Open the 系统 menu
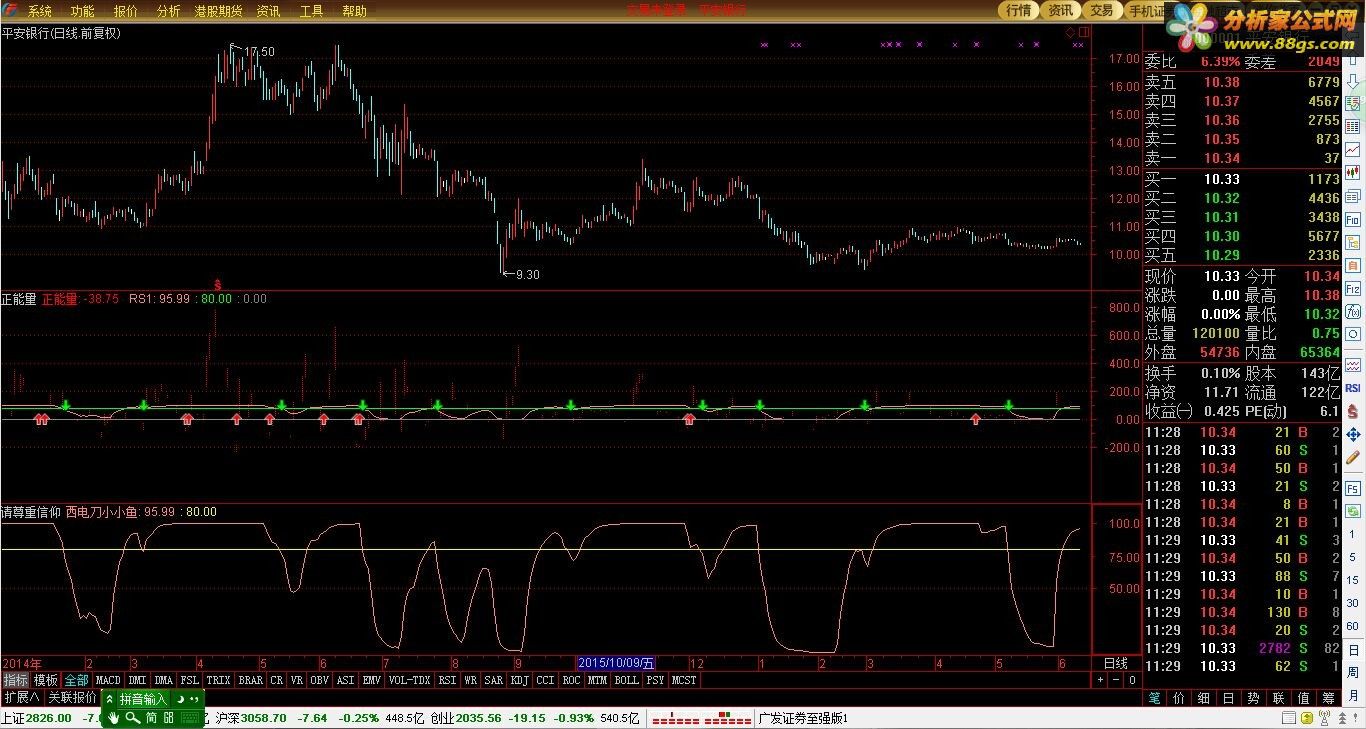Image resolution: width=1366 pixels, height=729 pixels. [x=40, y=11]
